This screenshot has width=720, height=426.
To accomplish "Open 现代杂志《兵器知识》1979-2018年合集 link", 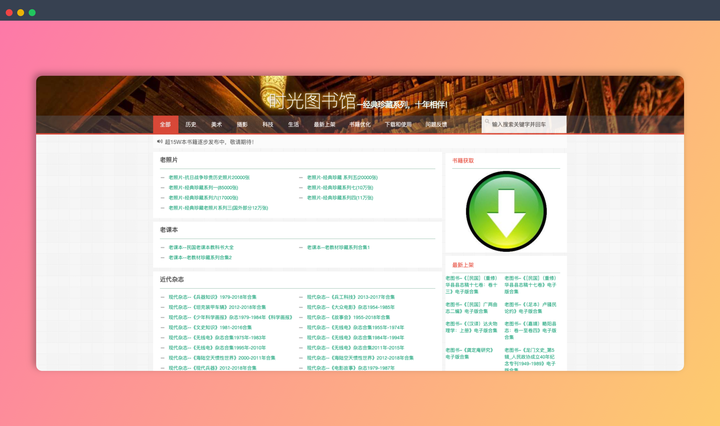I will coord(212,297).
